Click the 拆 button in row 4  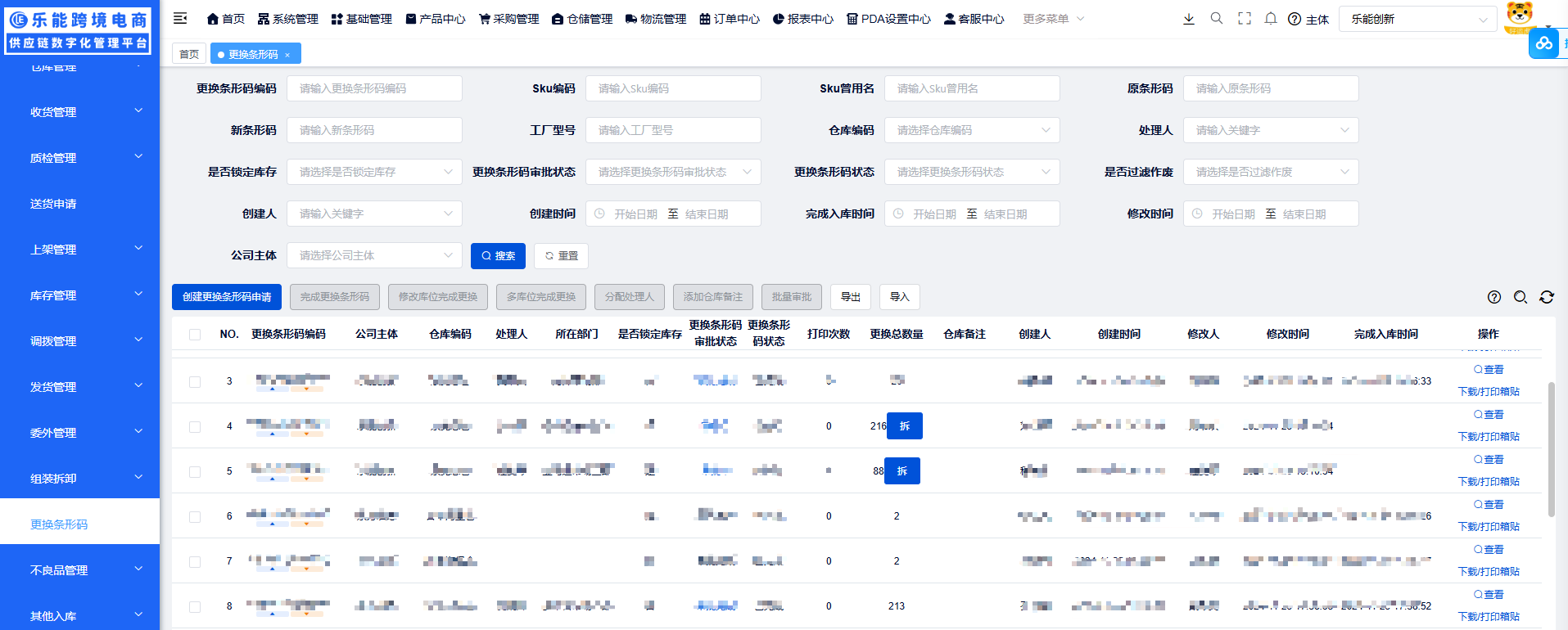(x=905, y=425)
